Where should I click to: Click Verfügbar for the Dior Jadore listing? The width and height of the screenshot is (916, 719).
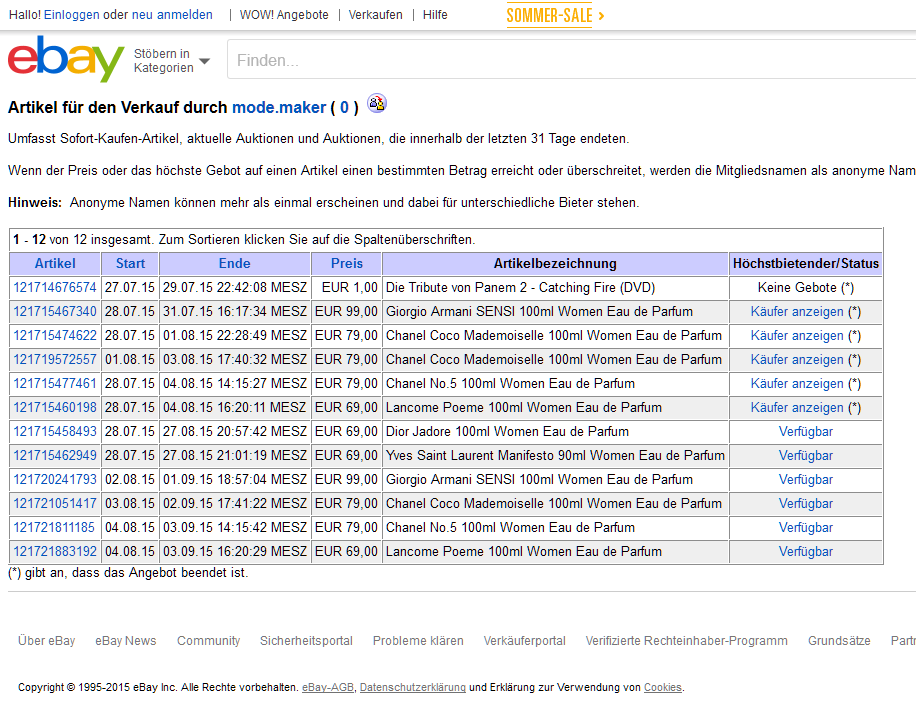[805, 432]
